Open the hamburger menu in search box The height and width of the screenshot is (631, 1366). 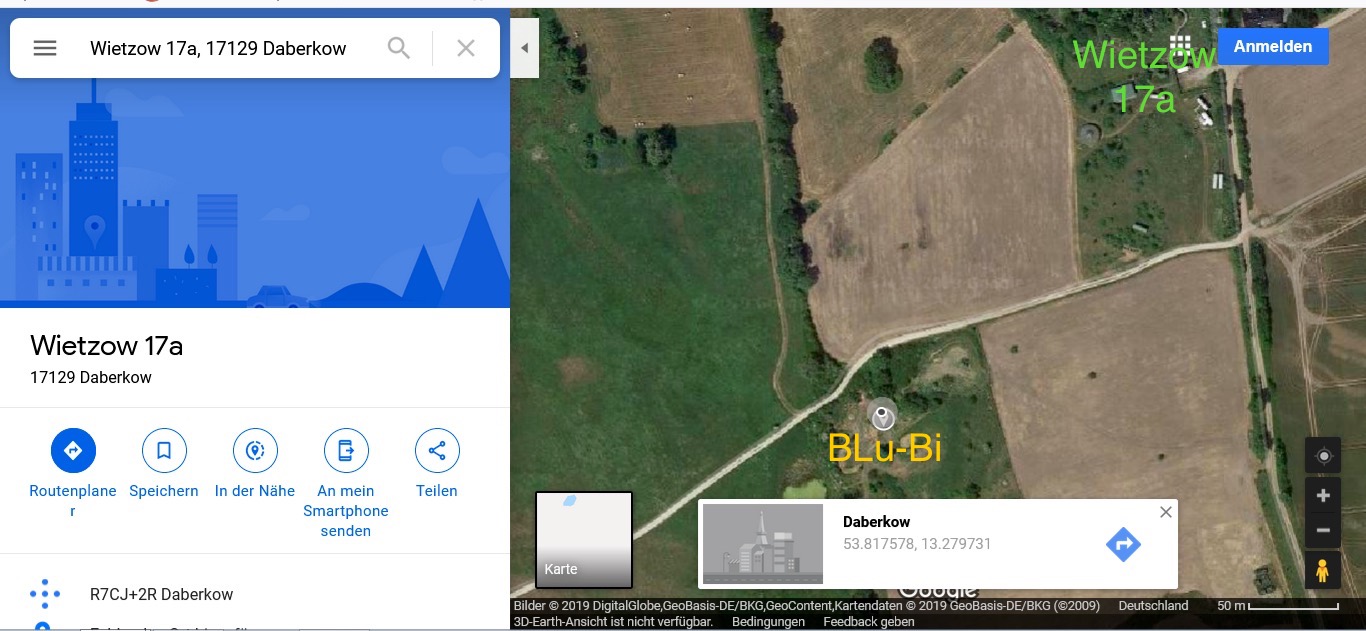pyautogui.click(x=45, y=48)
